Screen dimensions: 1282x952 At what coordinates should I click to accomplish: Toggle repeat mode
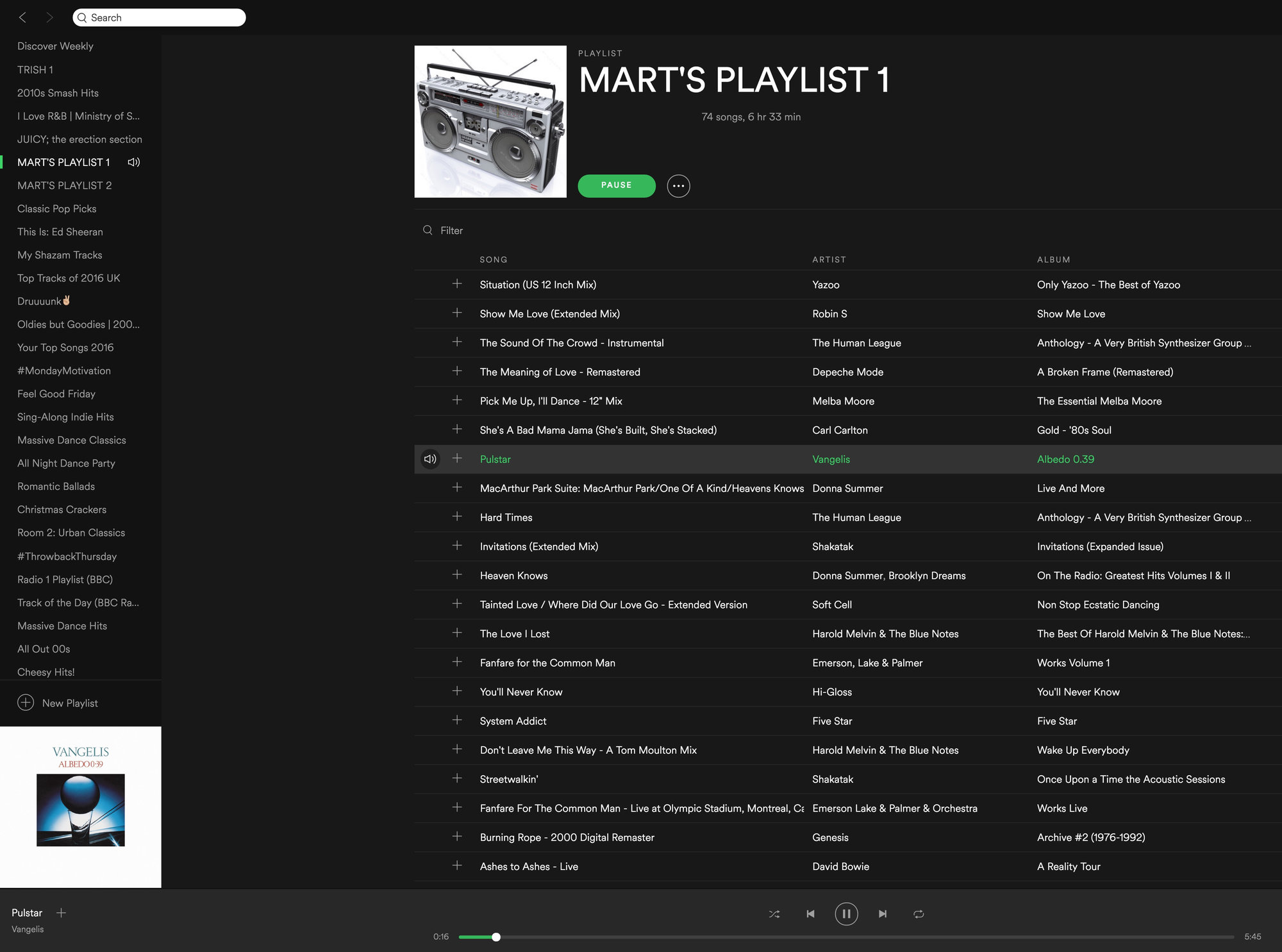click(x=919, y=914)
